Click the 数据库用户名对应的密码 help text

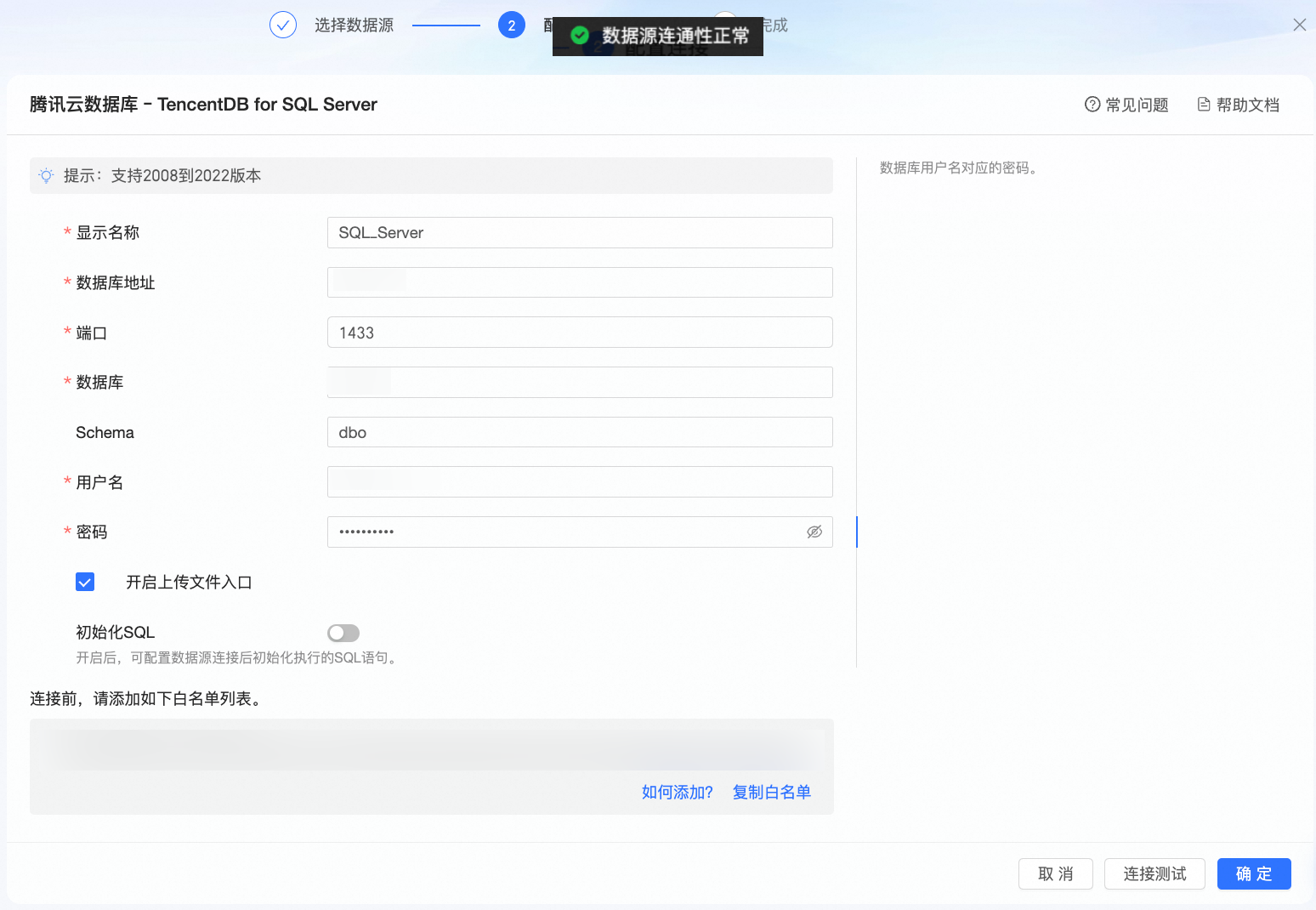point(958,168)
